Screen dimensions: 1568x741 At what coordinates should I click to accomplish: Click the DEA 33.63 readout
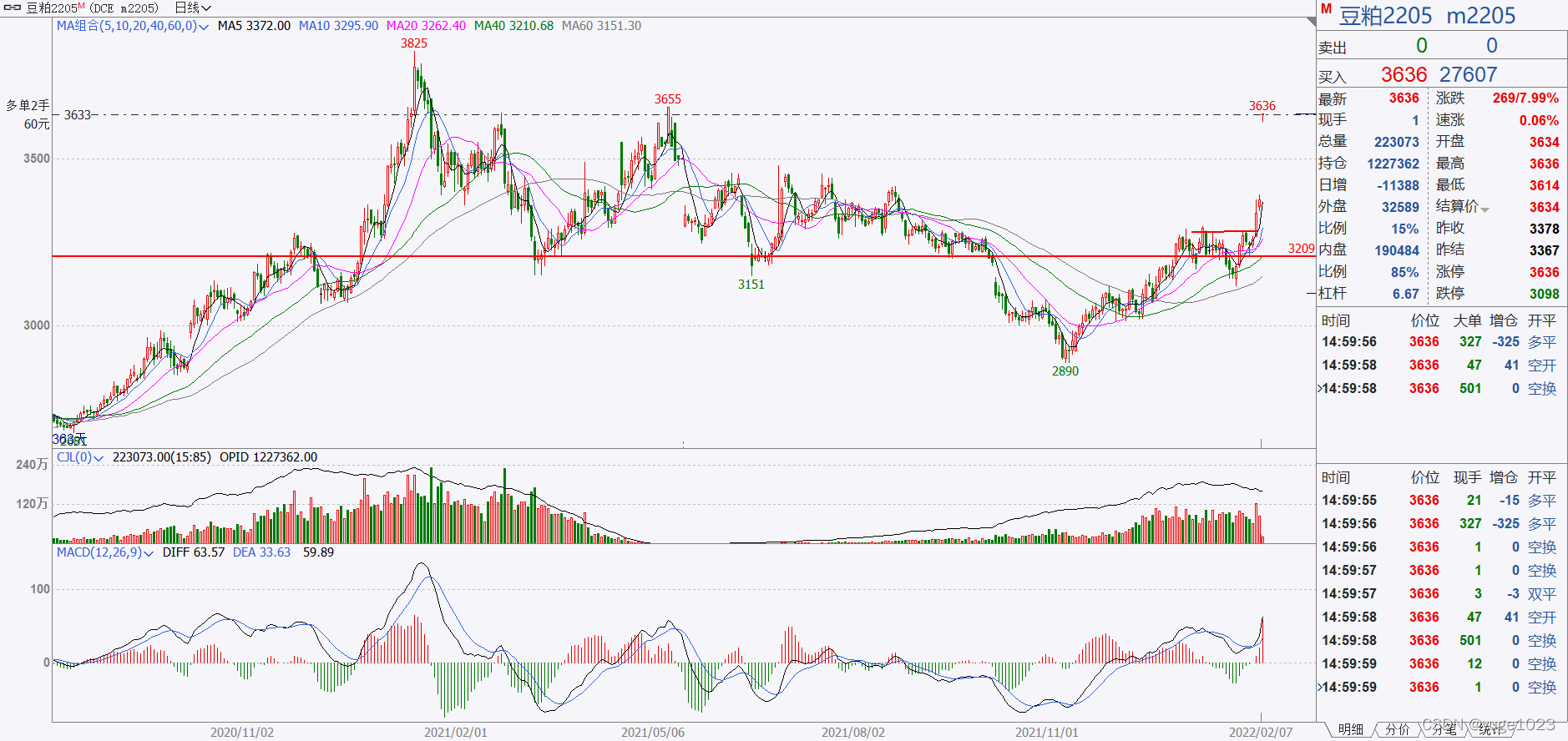[261, 552]
